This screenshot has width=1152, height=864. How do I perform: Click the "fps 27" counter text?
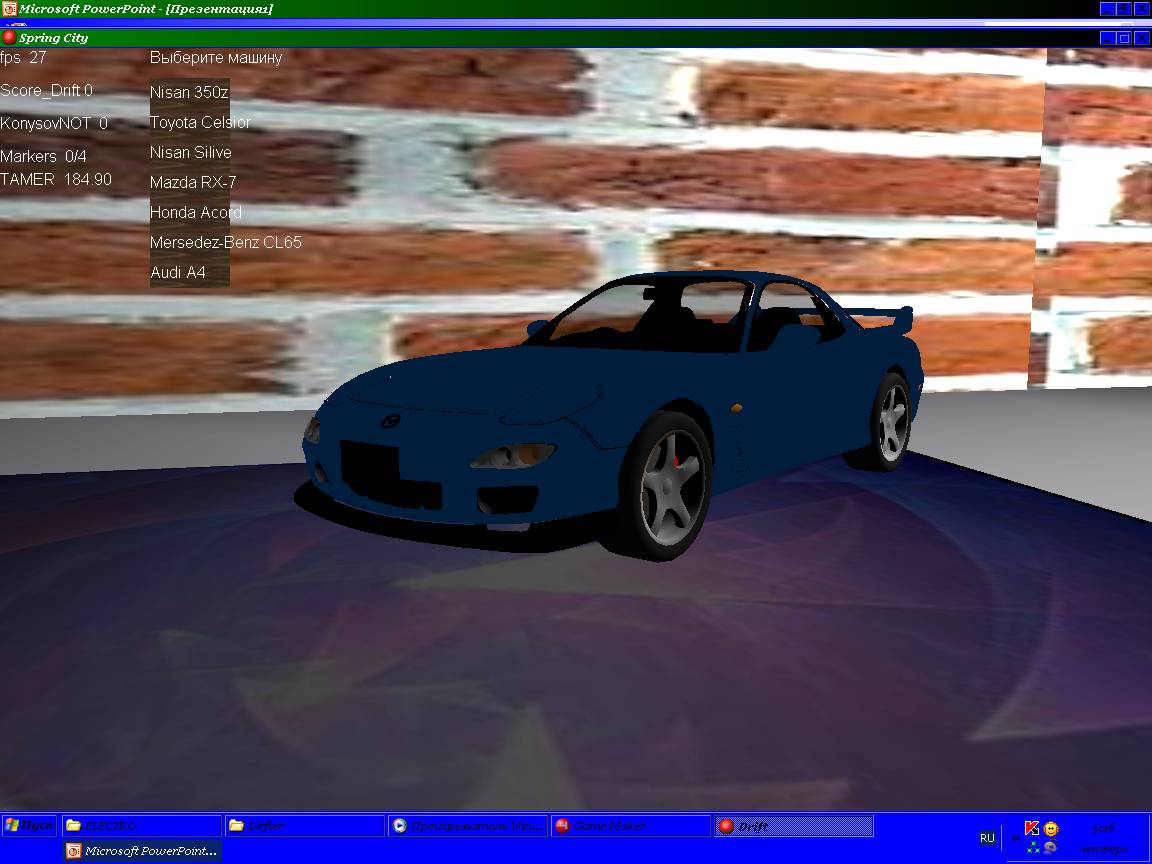tap(23, 57)
